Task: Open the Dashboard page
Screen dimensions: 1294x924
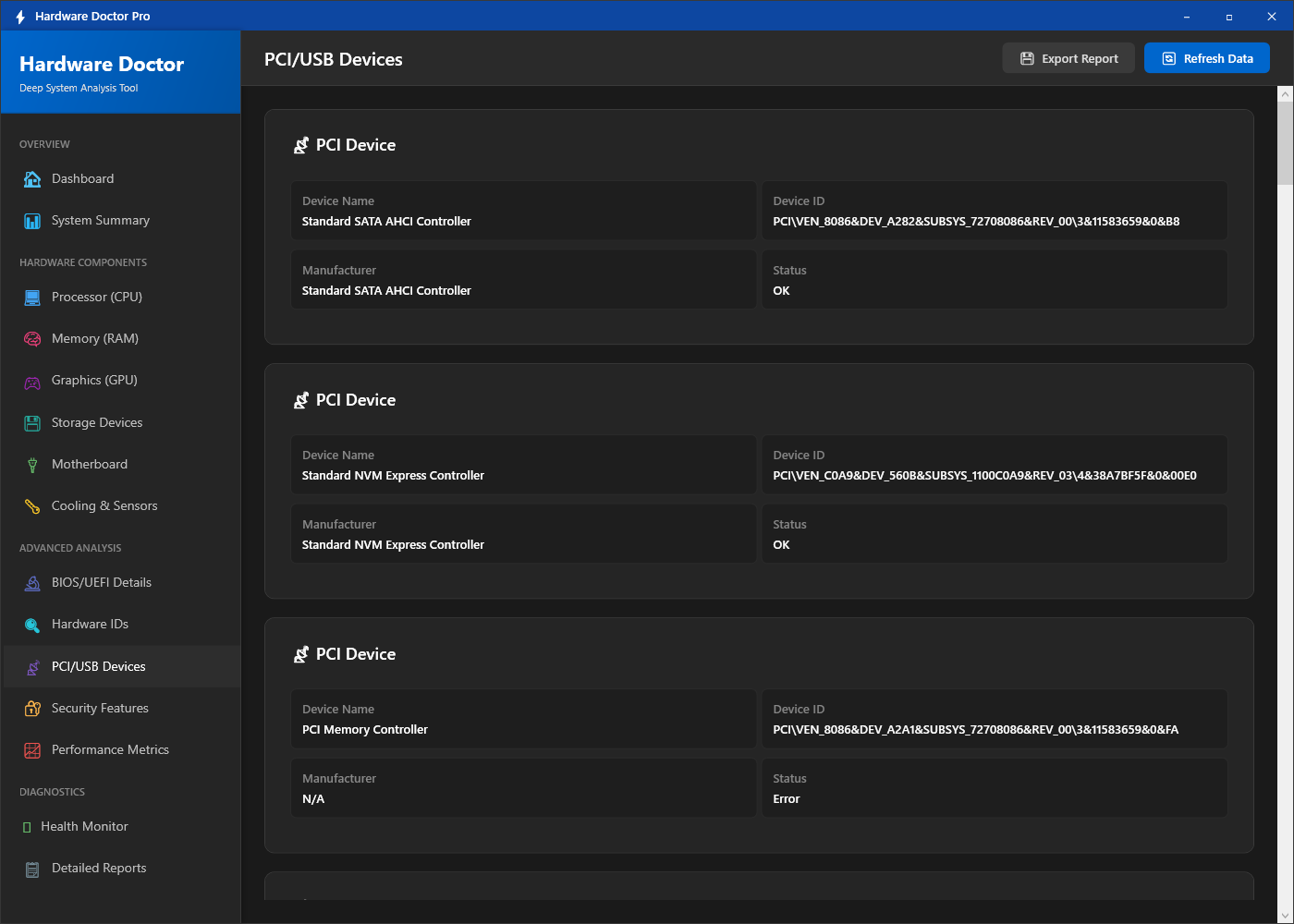Action: click(121, 178)
